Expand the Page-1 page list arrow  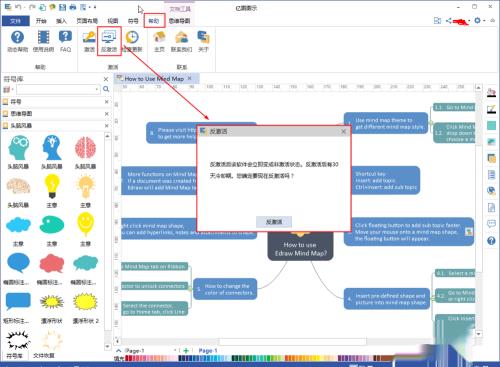(x=175, y=351)
